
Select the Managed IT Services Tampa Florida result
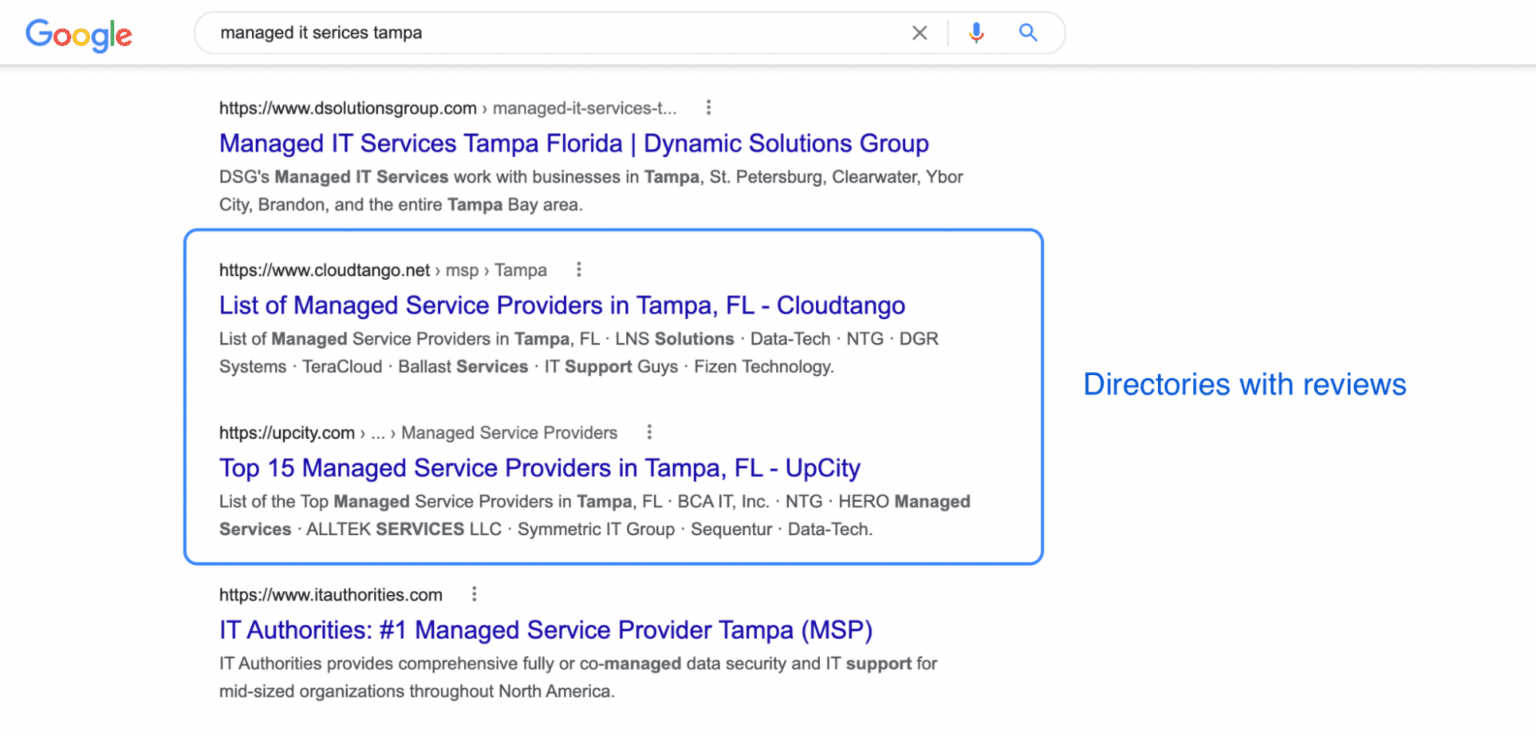pos(573,143)
